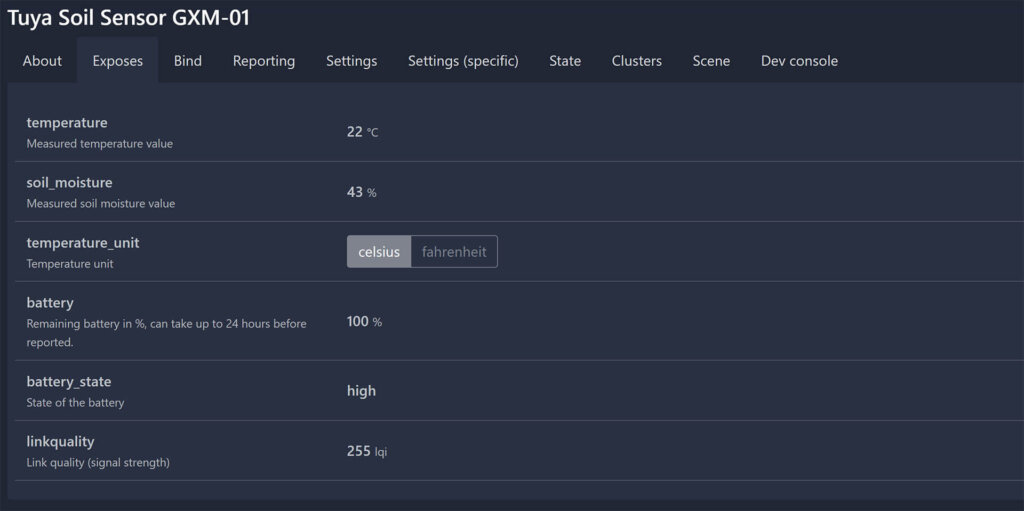1024x511 pixels.
Task: Select the Exposes tab
Action: click(x=117, y=61)
